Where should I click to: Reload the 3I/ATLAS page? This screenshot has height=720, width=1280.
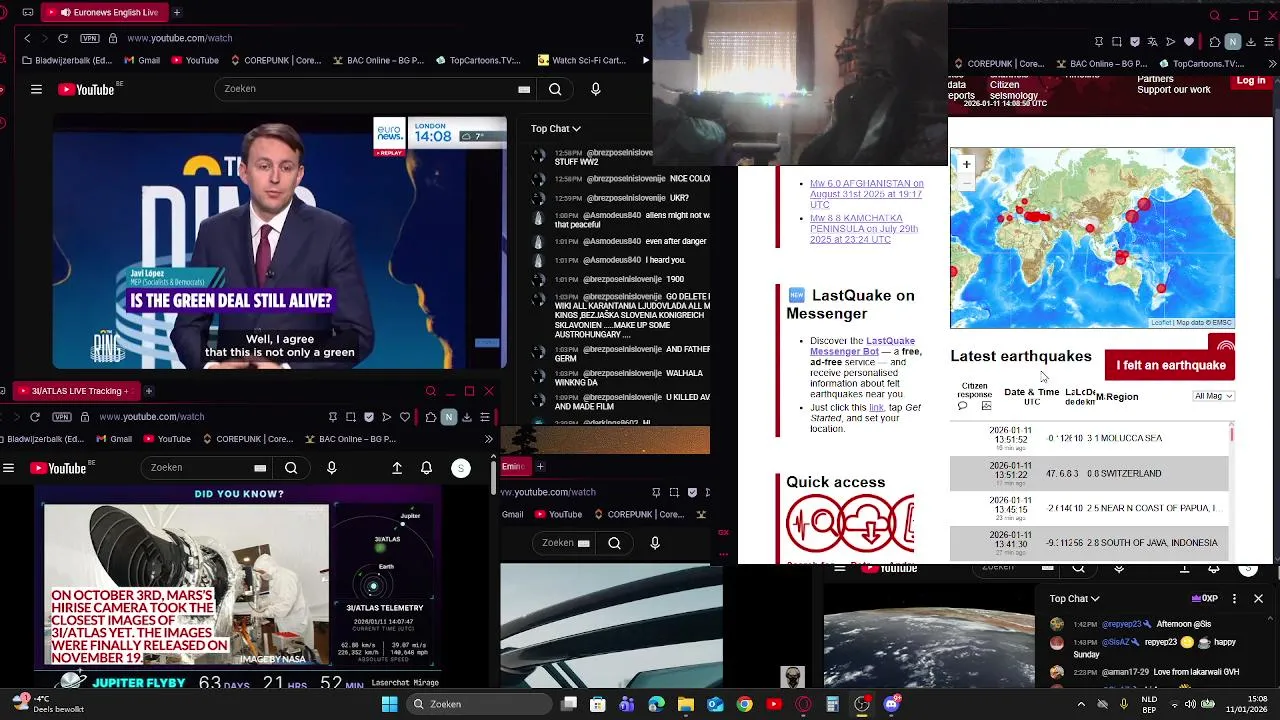pyautogui.click(x=35, y=416)
